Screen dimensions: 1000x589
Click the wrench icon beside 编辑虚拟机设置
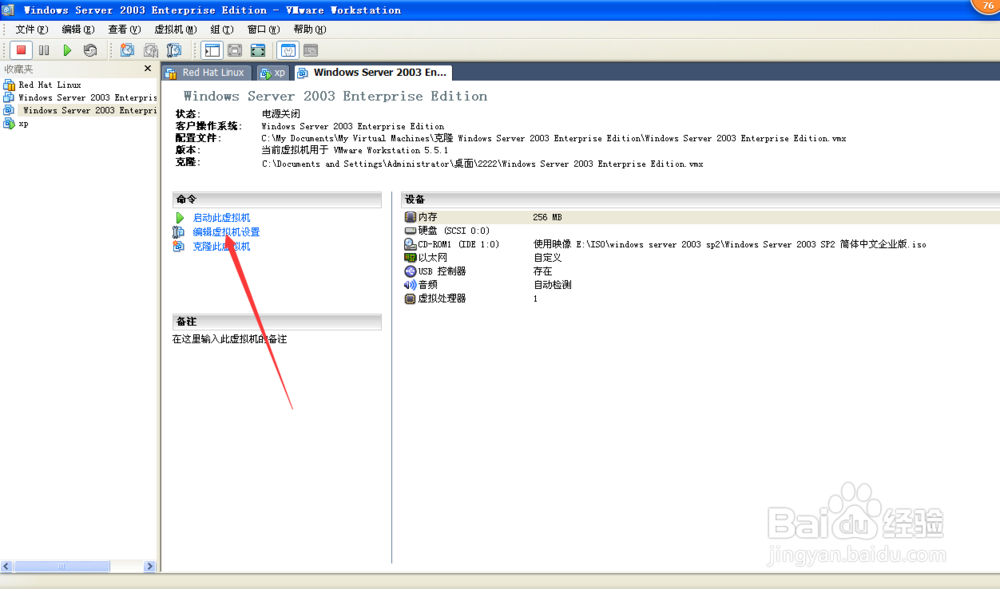point(179,232)
